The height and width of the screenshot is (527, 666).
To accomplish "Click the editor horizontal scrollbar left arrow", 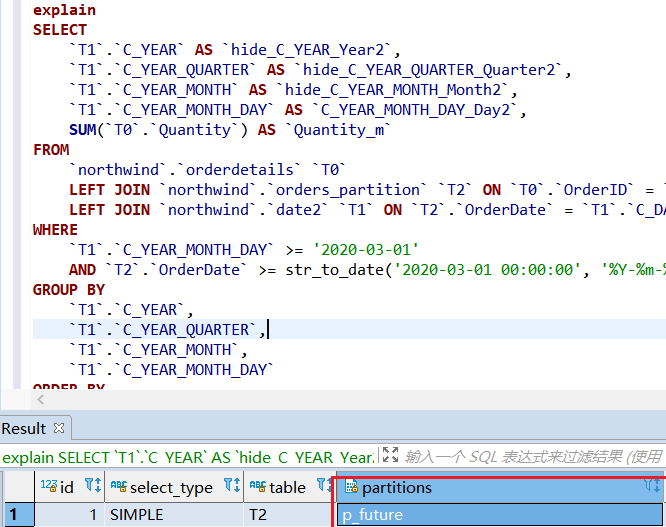I will [41, 400].
